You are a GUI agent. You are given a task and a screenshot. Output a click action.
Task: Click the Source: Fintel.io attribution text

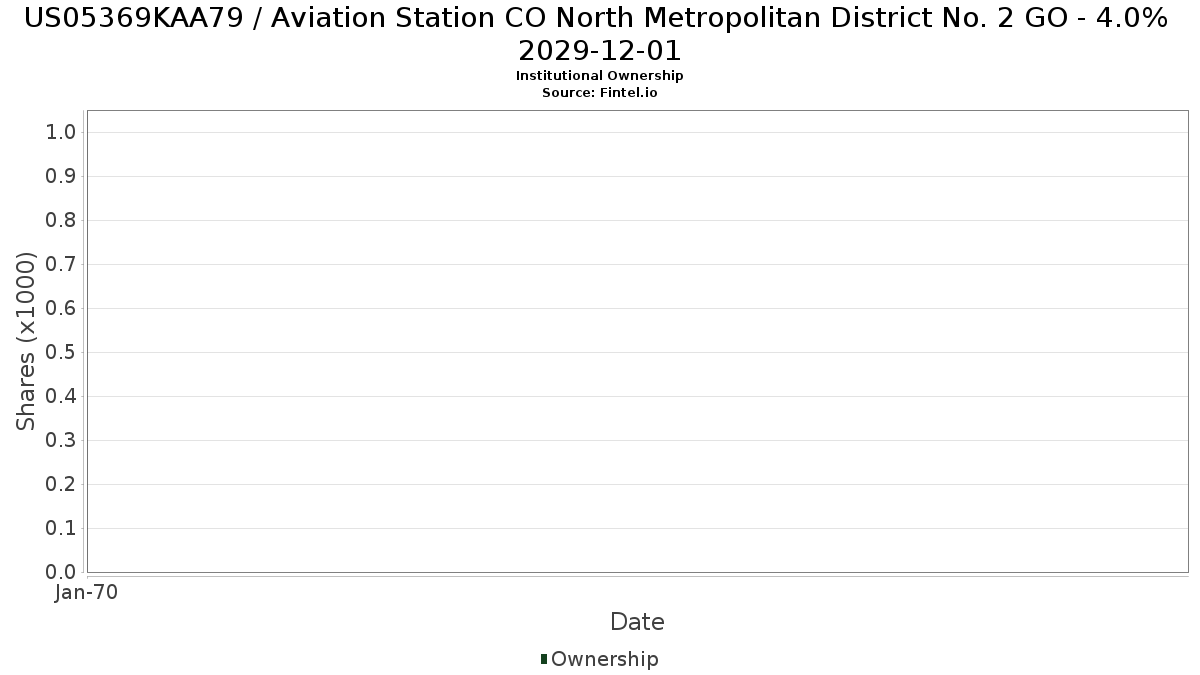click(599, 92)
